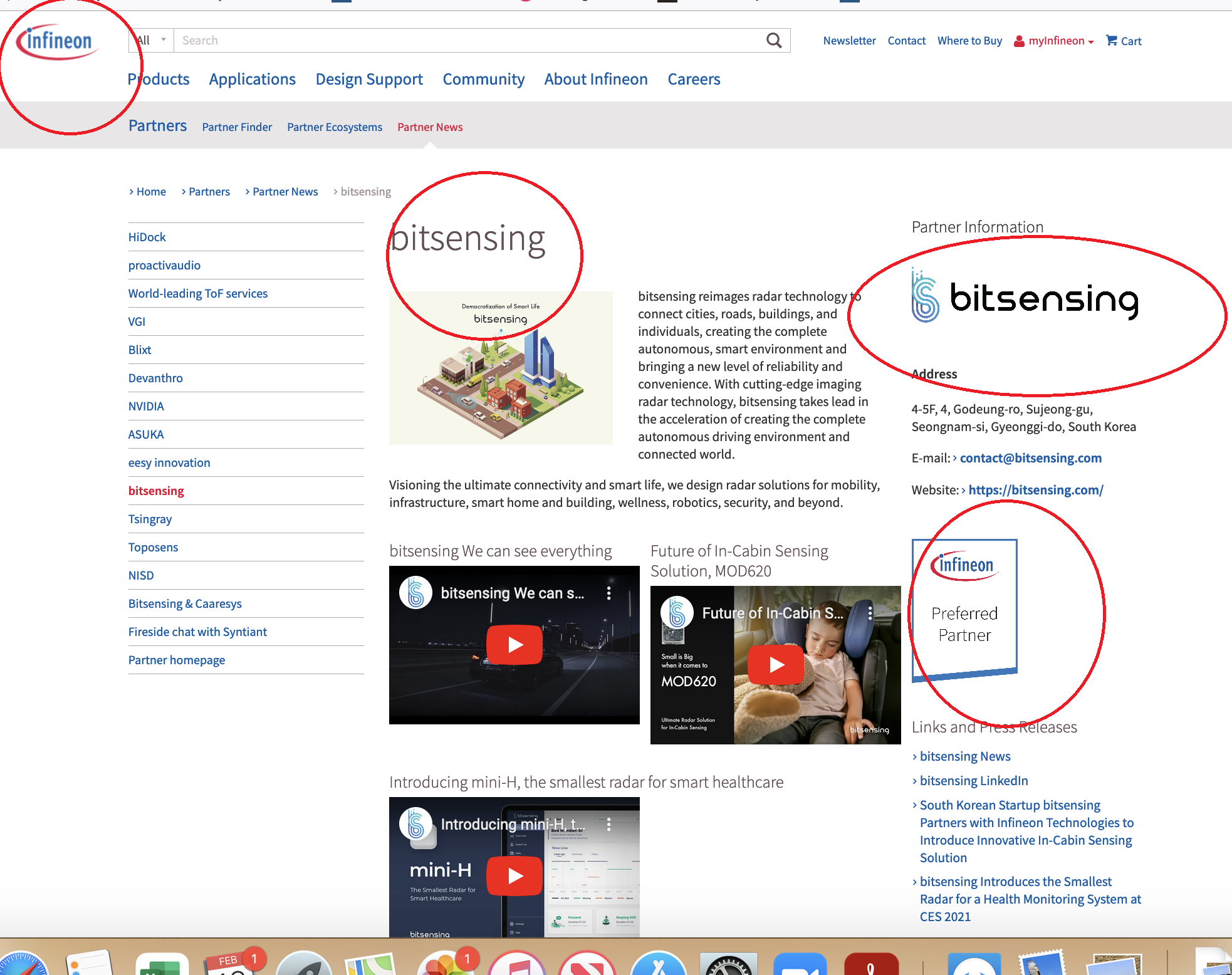Viewport: 1232px width, 975px height.
Task: Open Bitsensing & Caaresys sidebar link
Action: [x=185, y=603]
